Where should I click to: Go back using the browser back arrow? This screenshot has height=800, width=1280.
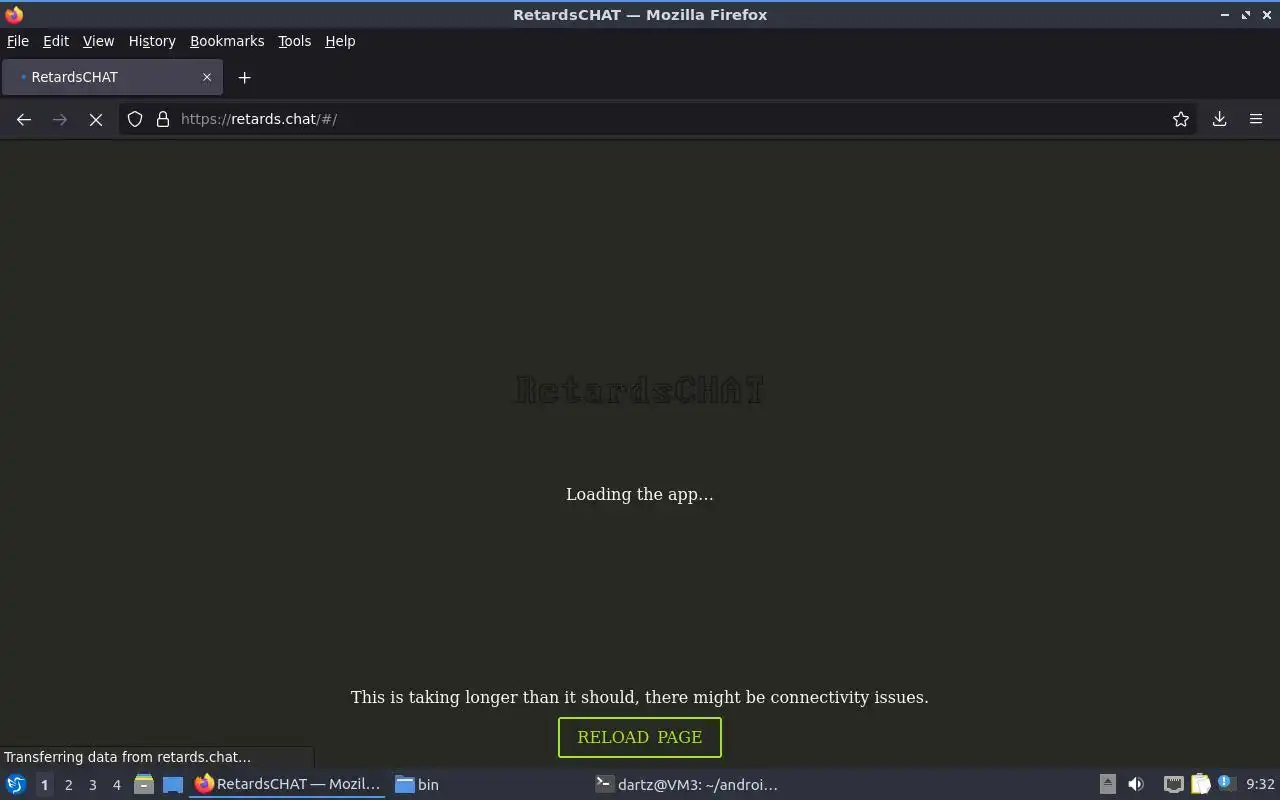click(24, 119)
